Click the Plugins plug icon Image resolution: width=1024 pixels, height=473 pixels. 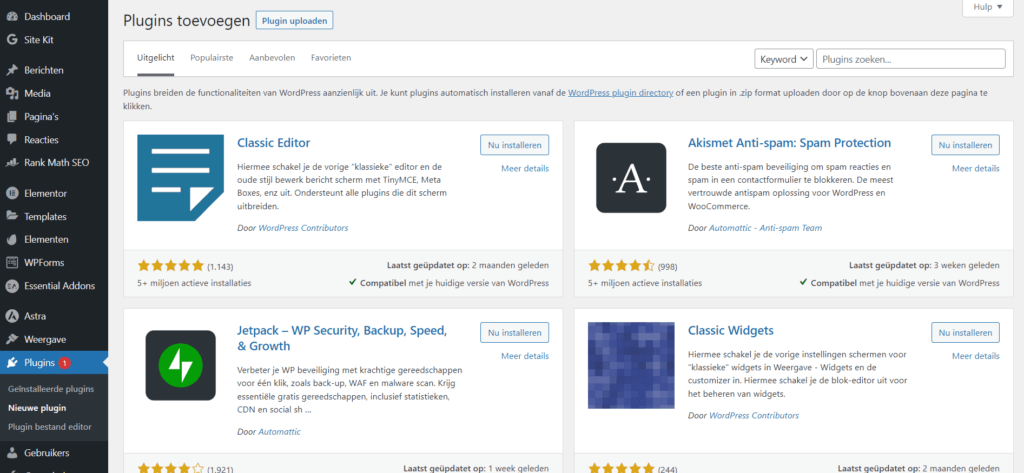(x=12, y=363)
